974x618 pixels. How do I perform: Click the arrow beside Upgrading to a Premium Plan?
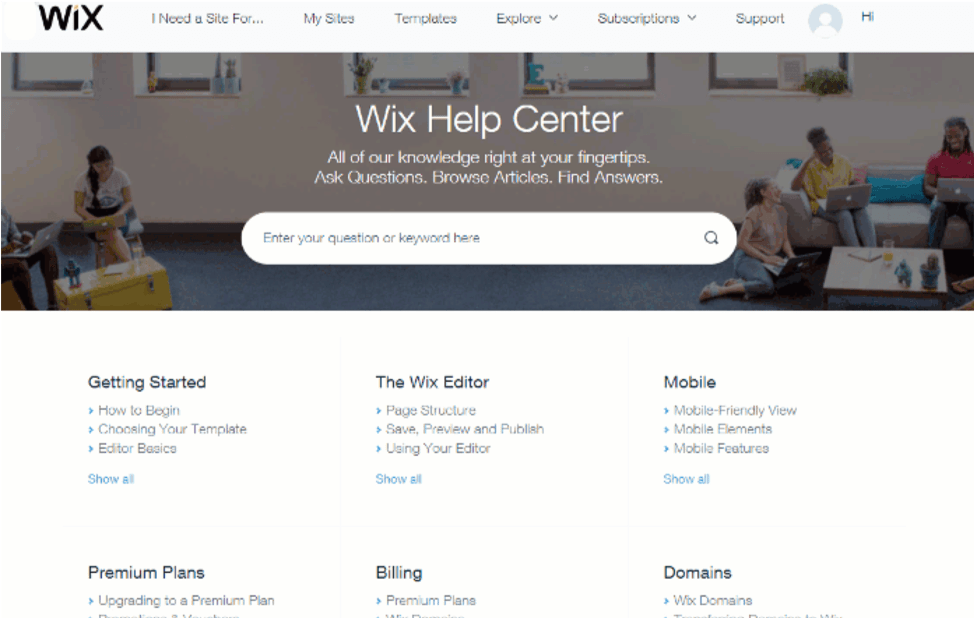(x=91, y=601)
